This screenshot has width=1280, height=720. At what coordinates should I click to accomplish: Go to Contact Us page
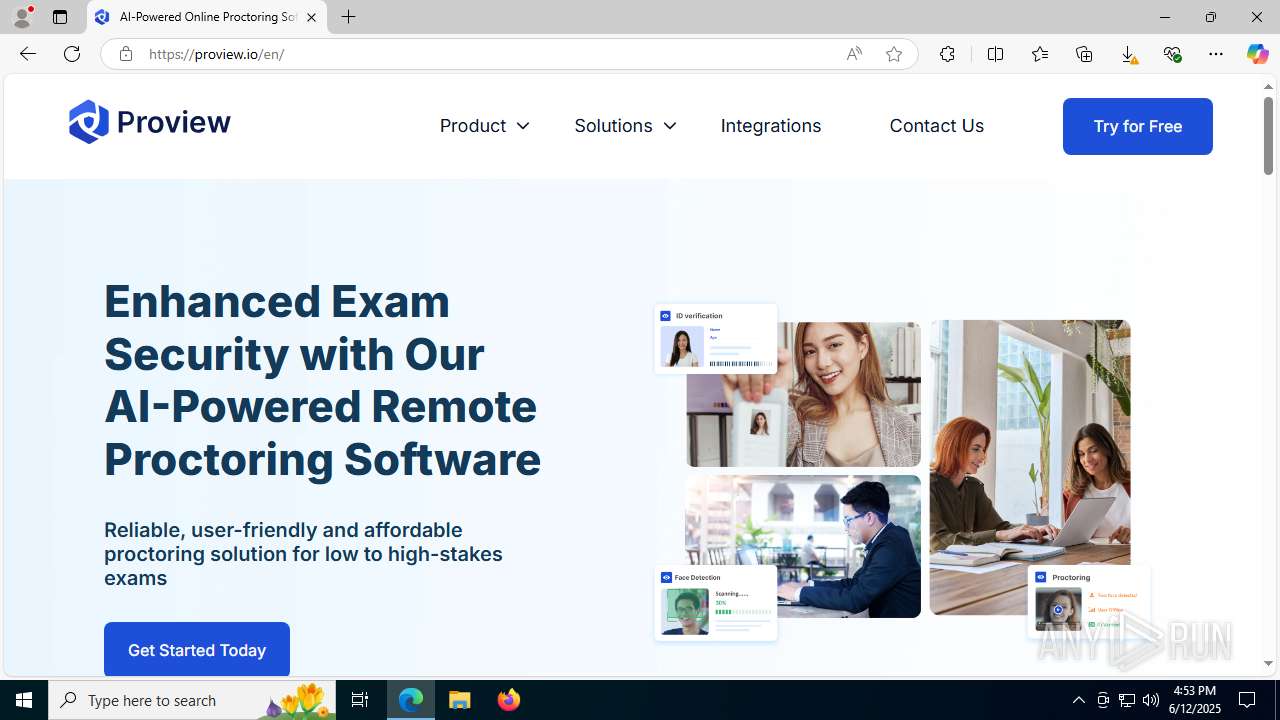pos(936,126)
